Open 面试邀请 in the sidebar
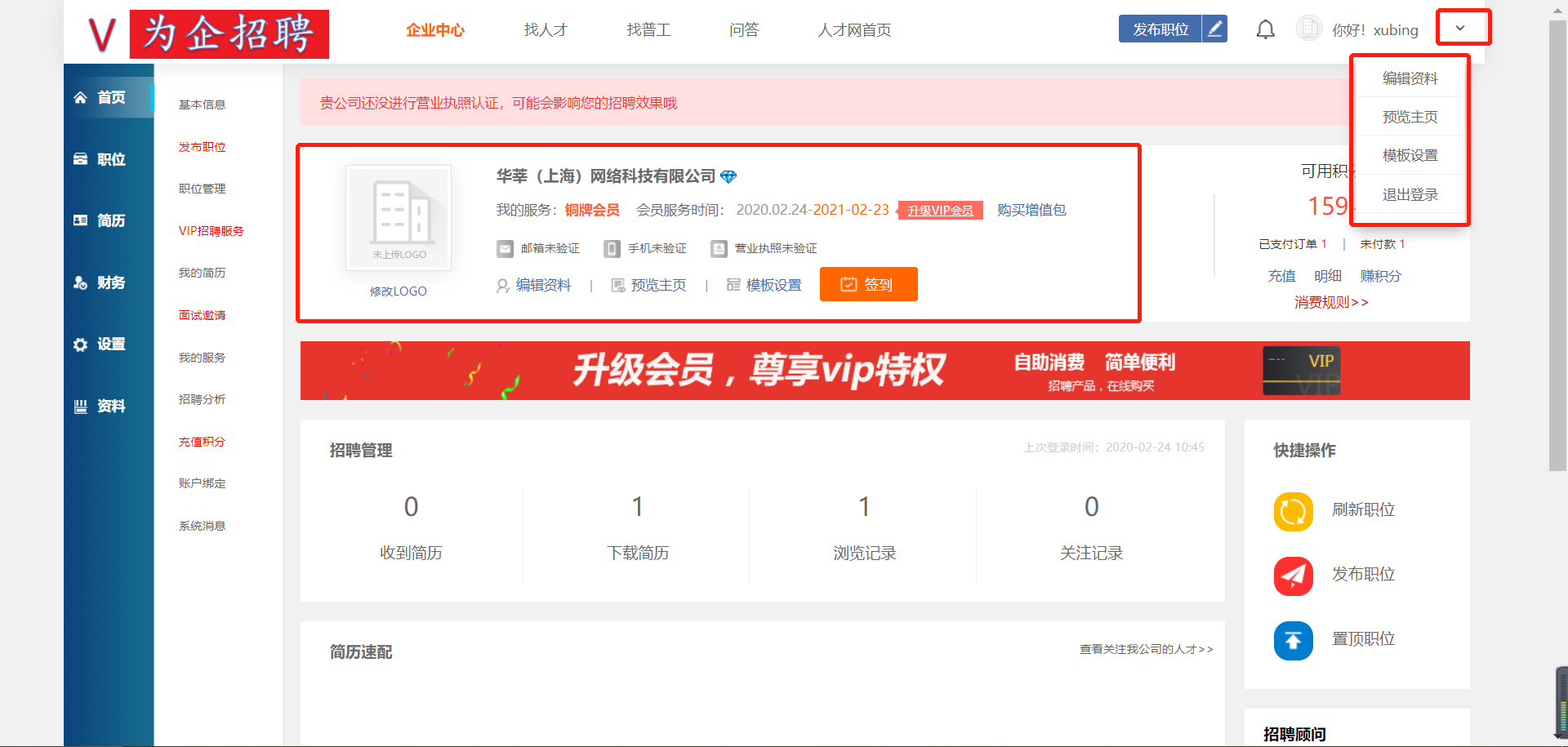 click(203, 315)
